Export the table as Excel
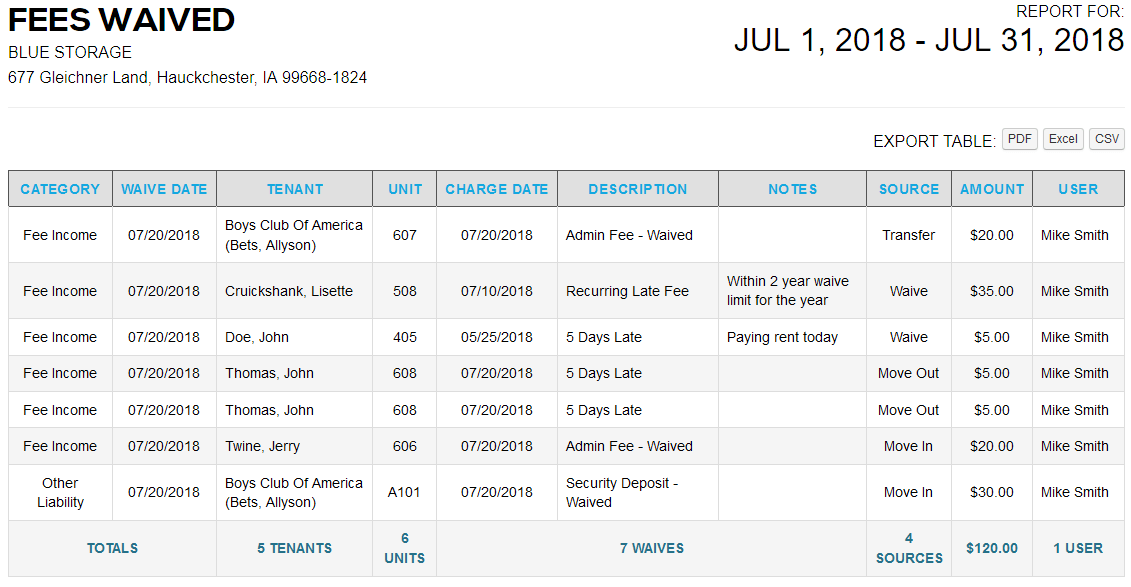The width and height of the screenshot is (1131, 587). point(1062,139)
